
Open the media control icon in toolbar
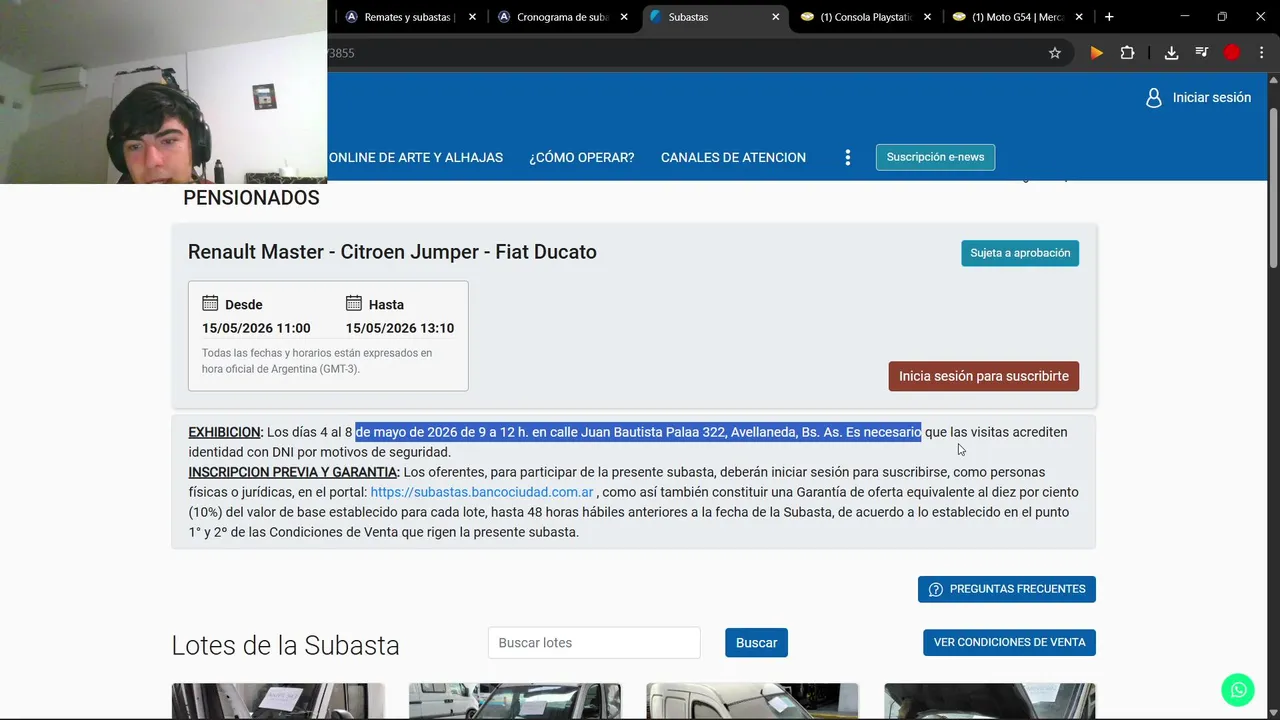point(1202,53)
